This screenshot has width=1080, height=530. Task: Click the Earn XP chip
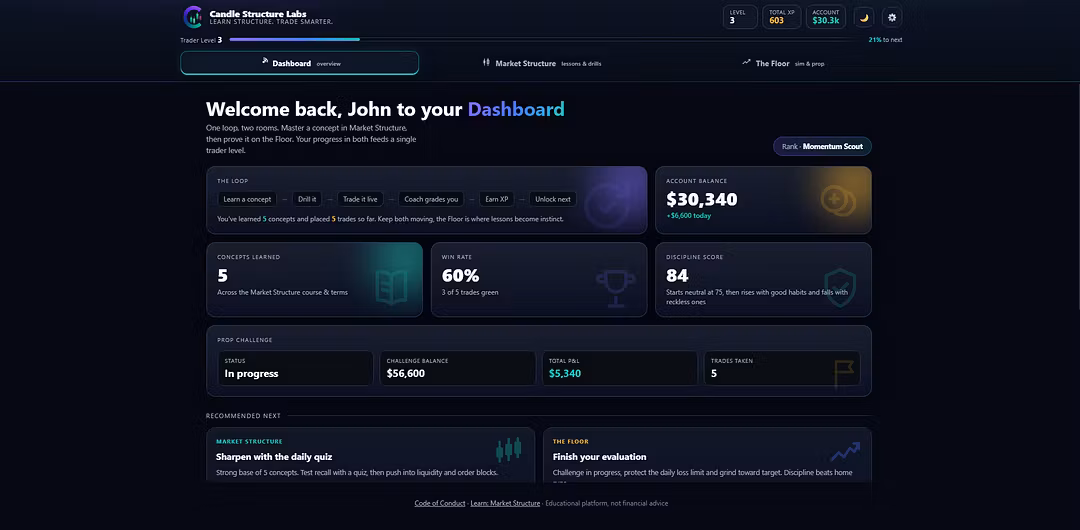click(497, 199)
